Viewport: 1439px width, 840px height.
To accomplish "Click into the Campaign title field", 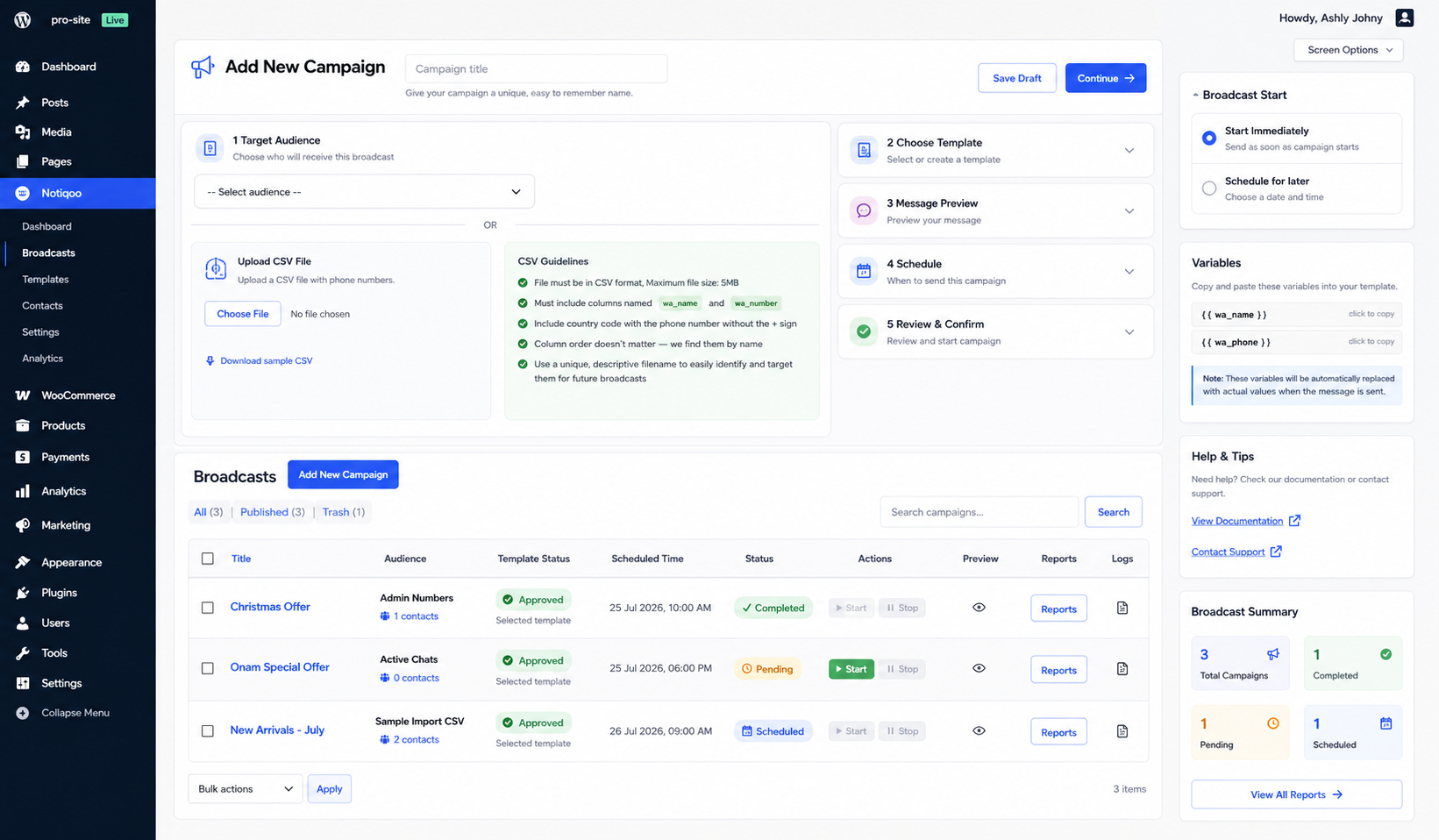I will pos(536,68).
